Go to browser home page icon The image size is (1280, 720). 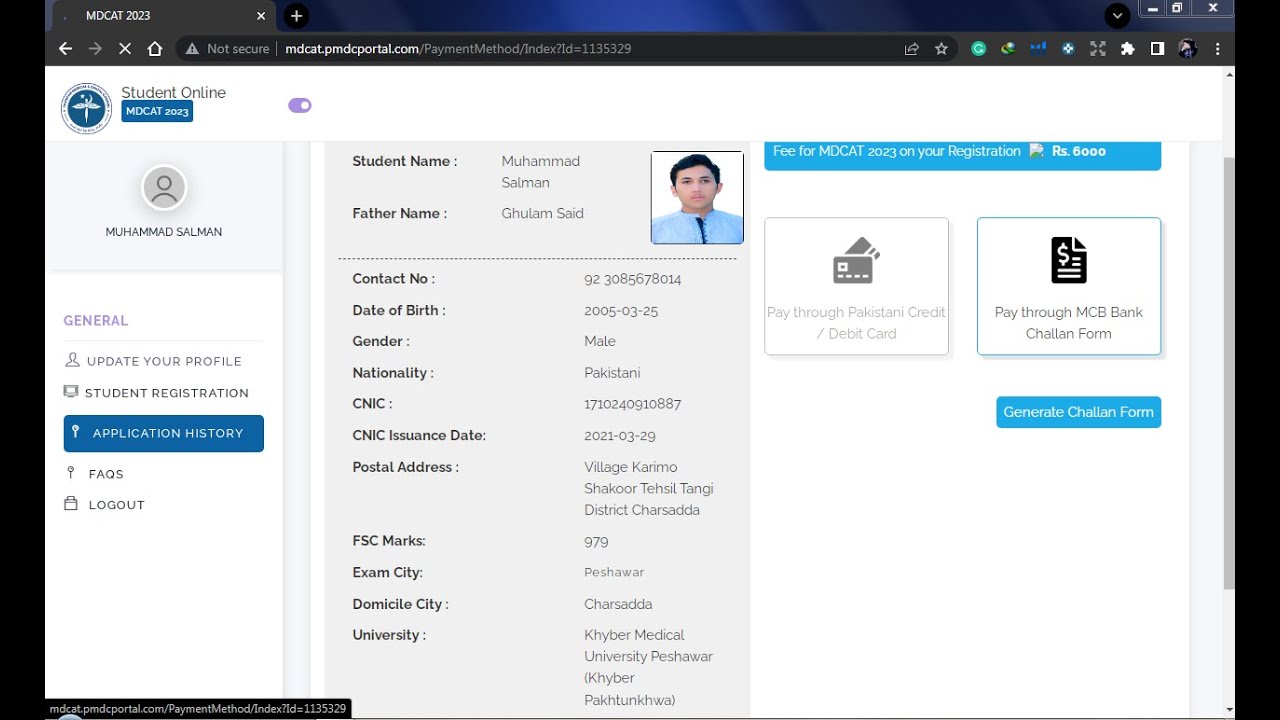tap(154, 48)
